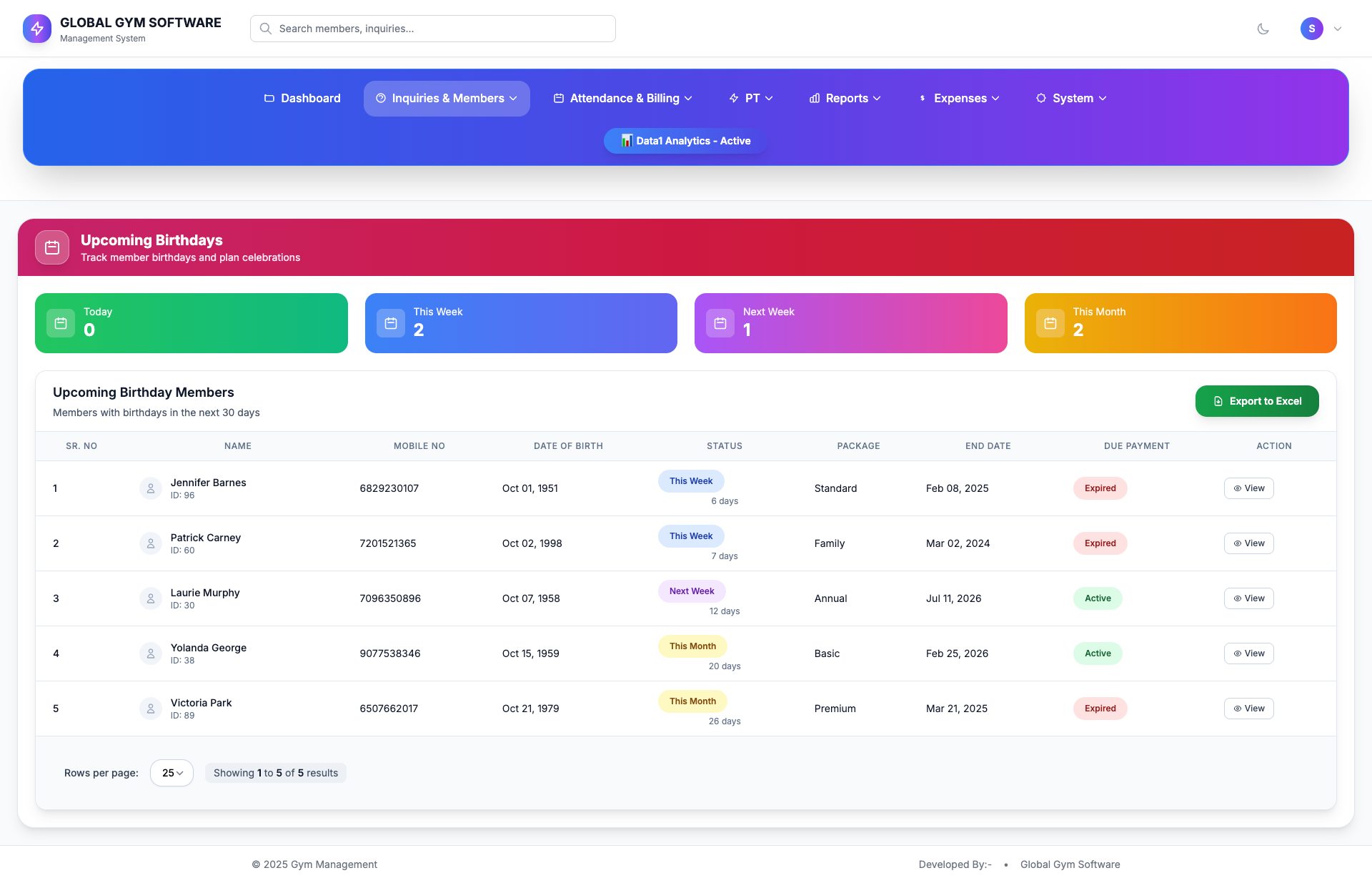Click the search magnifier icon
Viewport: 1372px width, 883px height.
click(x=265, y=29)
